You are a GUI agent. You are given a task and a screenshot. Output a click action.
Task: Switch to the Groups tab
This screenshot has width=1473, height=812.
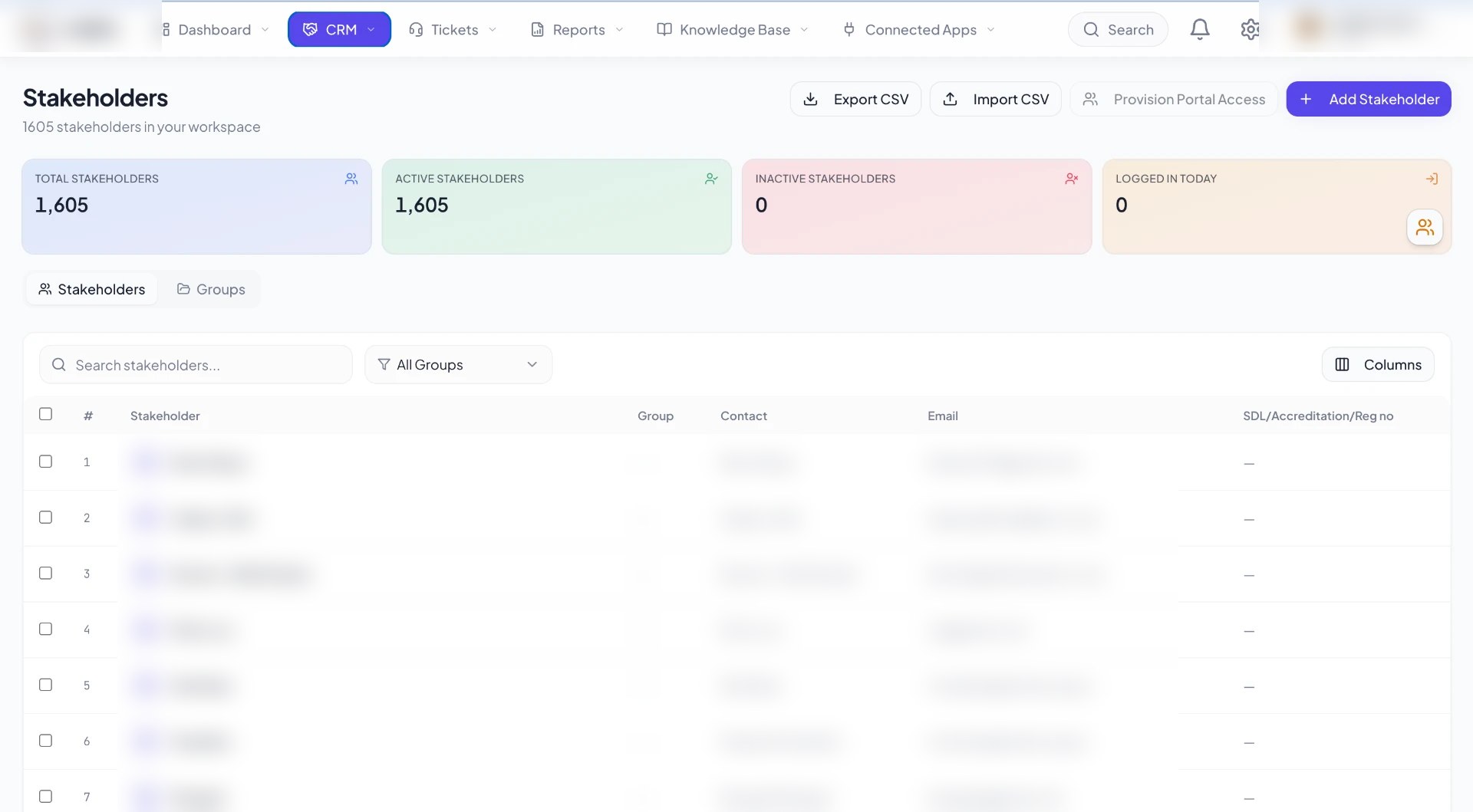click(211, 289)
